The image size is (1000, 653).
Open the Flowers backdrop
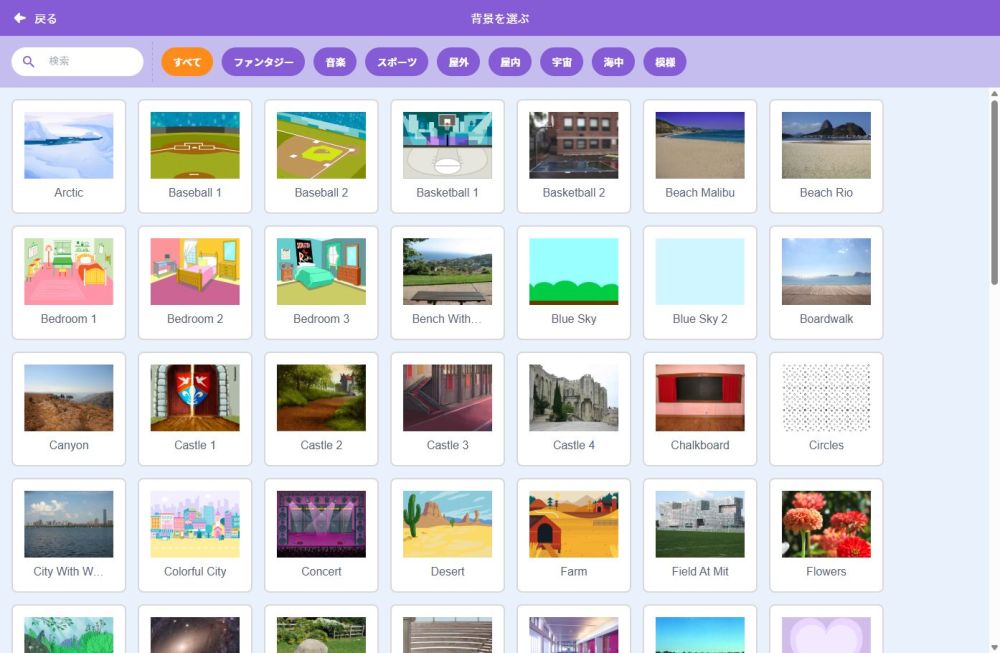click(x=827, y=535)
